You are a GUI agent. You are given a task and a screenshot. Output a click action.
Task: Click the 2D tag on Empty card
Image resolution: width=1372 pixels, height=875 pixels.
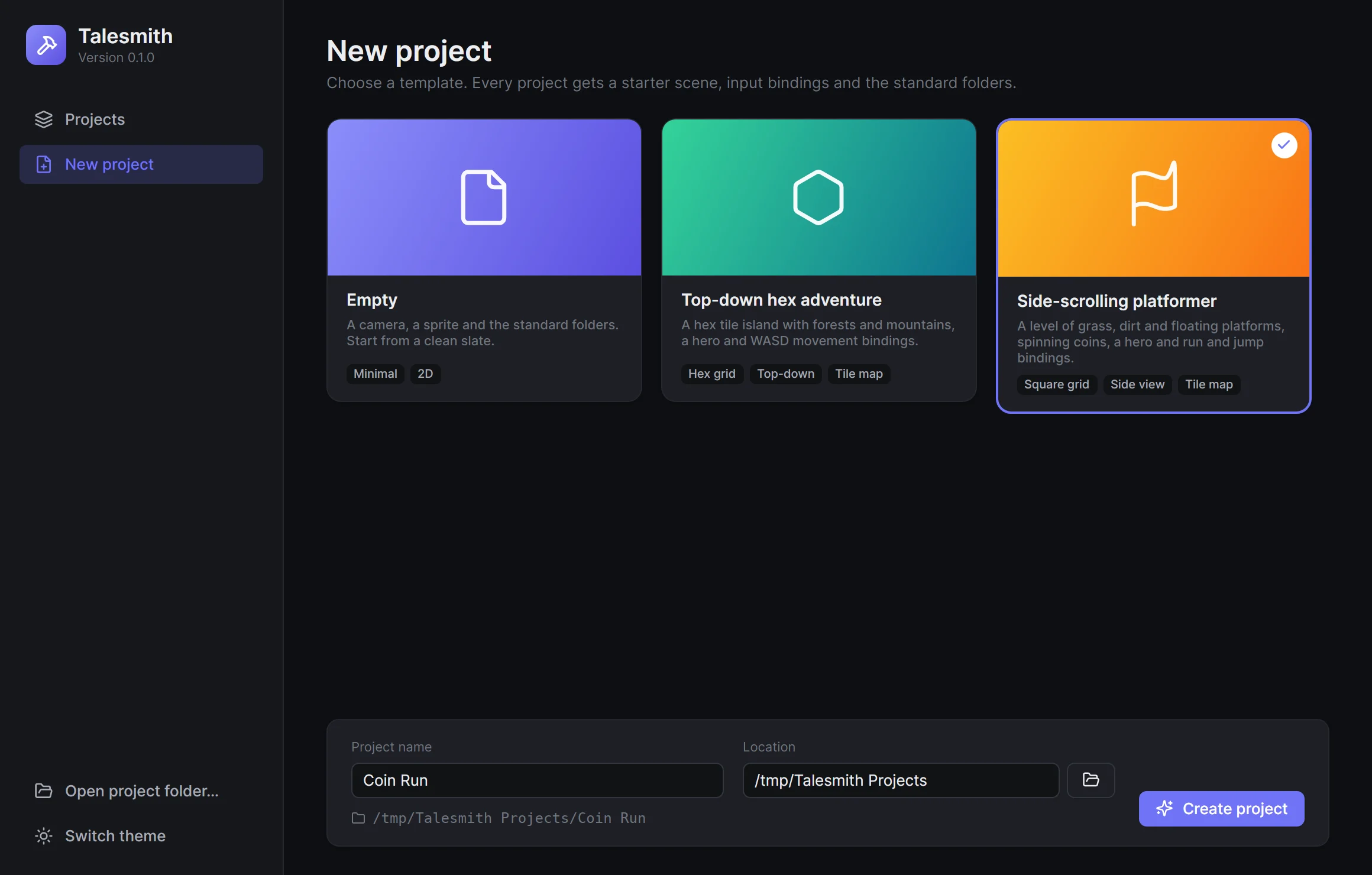click(425, 374)
